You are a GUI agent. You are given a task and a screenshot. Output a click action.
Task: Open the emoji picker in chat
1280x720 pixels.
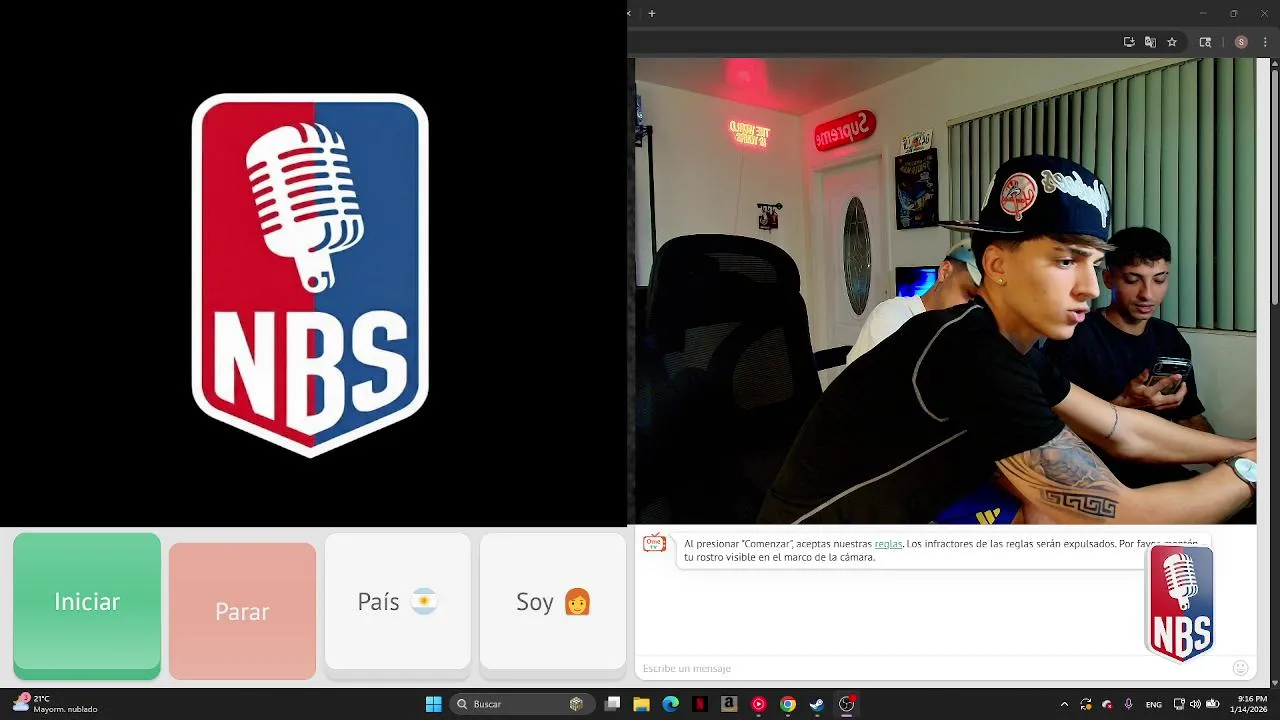click(1241, 668)
